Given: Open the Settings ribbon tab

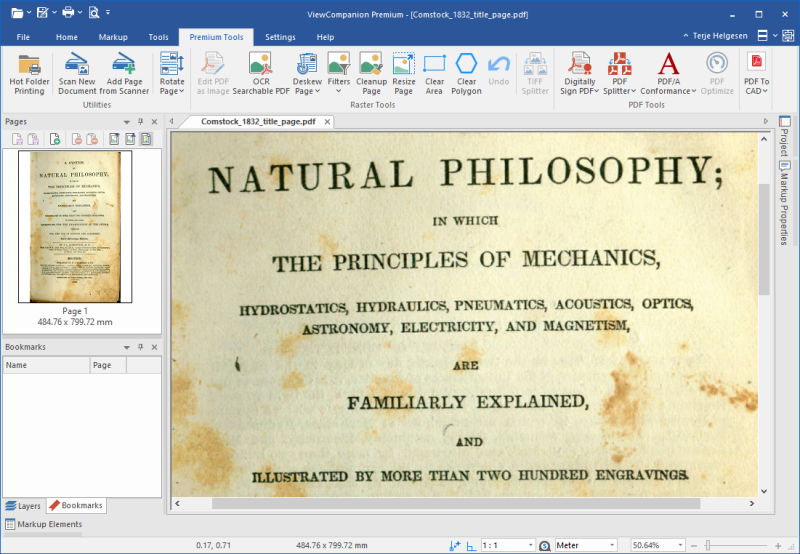Looking at the screenshot, I should (280, 37).
